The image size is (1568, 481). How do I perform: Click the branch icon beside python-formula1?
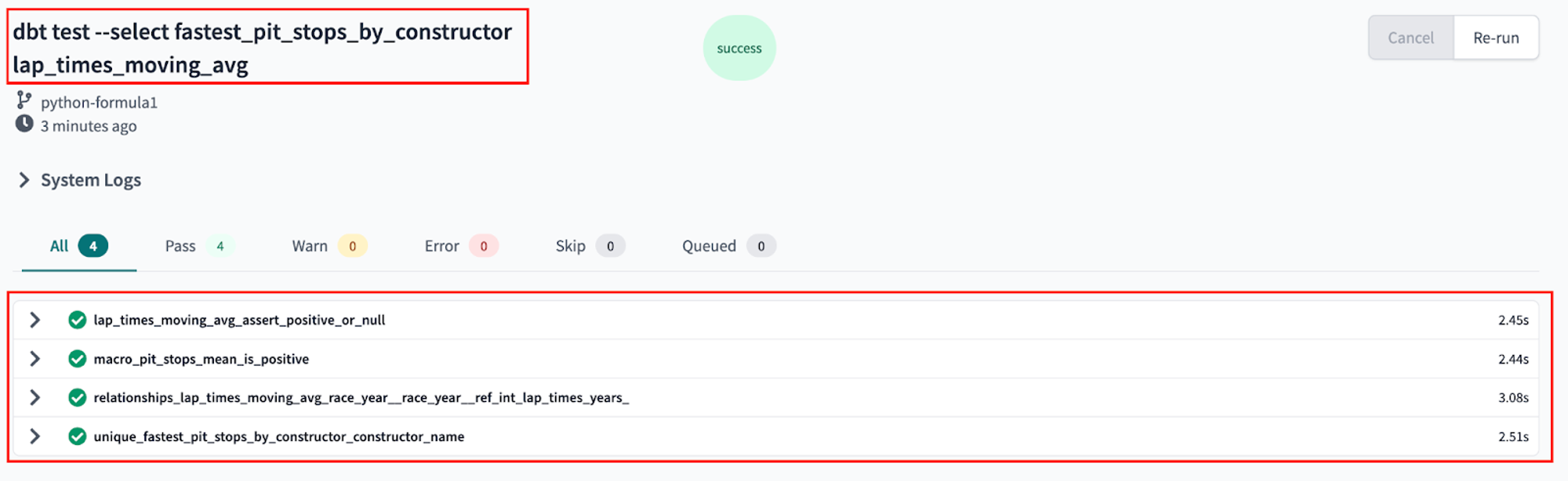23,100
